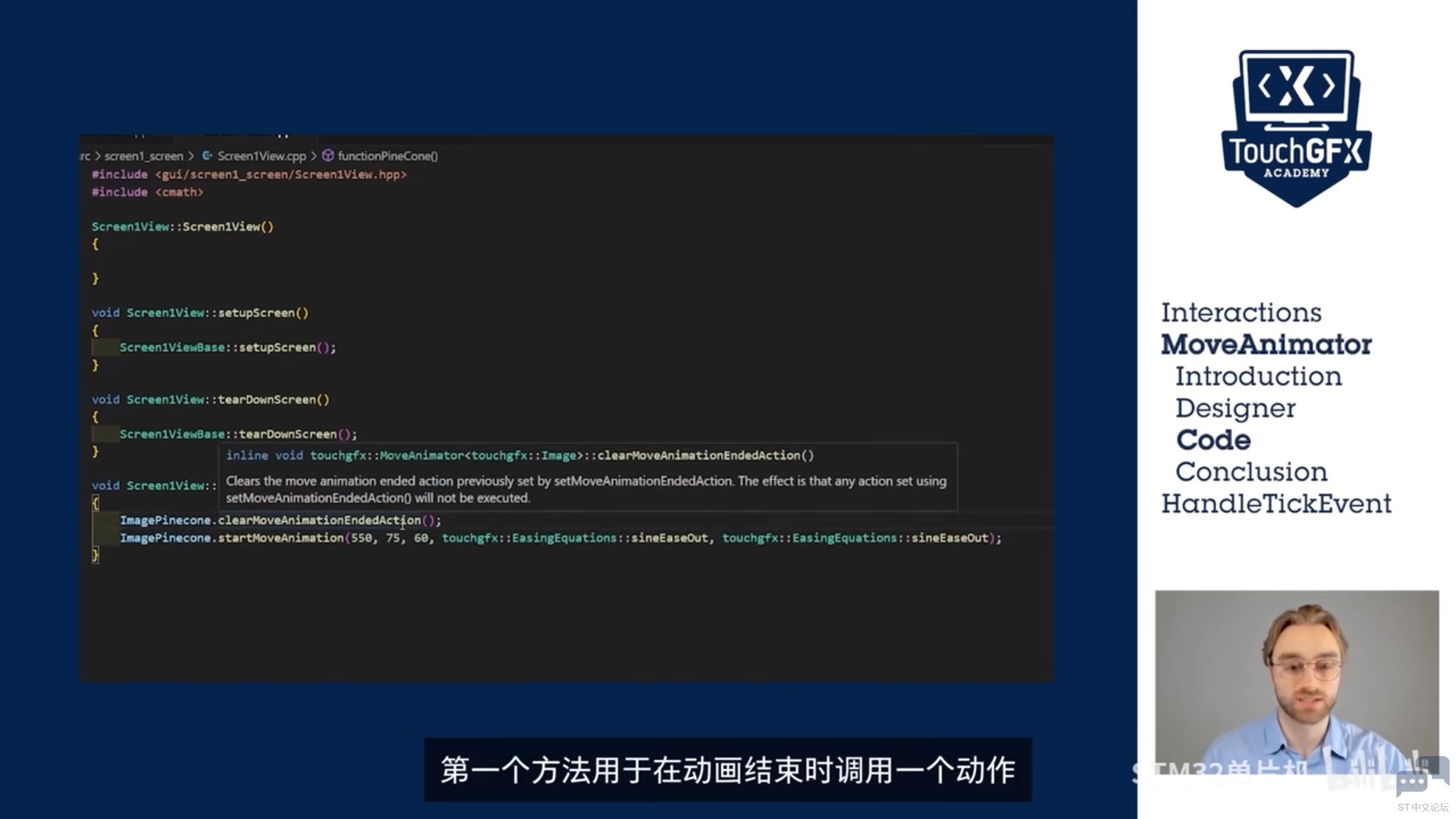Select the MoveAnimator menu item
The height and width of the screenshot is (819, 1456).
(x=1266, y=343)
